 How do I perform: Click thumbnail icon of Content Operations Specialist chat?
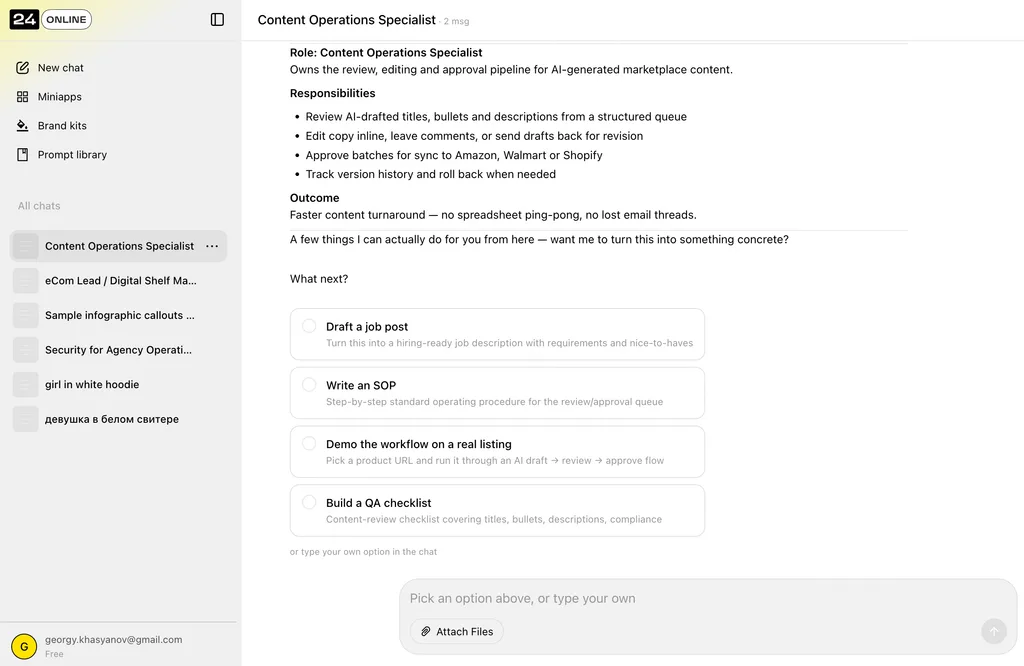click(x=25, y=246)
